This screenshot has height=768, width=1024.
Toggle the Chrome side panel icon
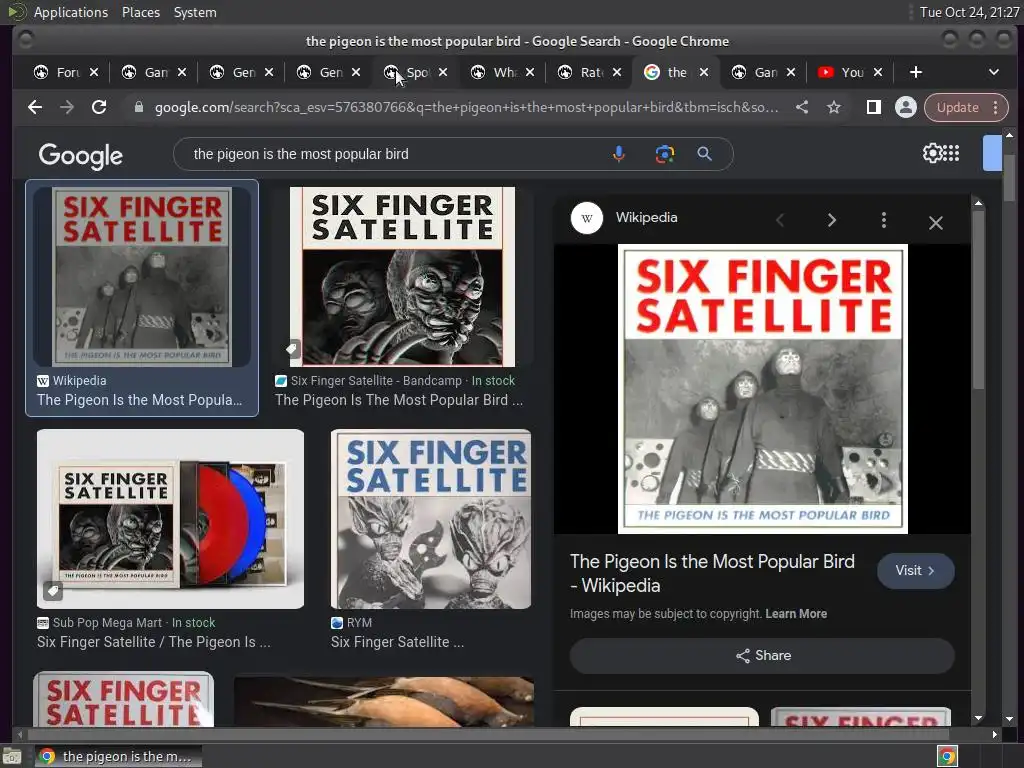click(873, 107)
